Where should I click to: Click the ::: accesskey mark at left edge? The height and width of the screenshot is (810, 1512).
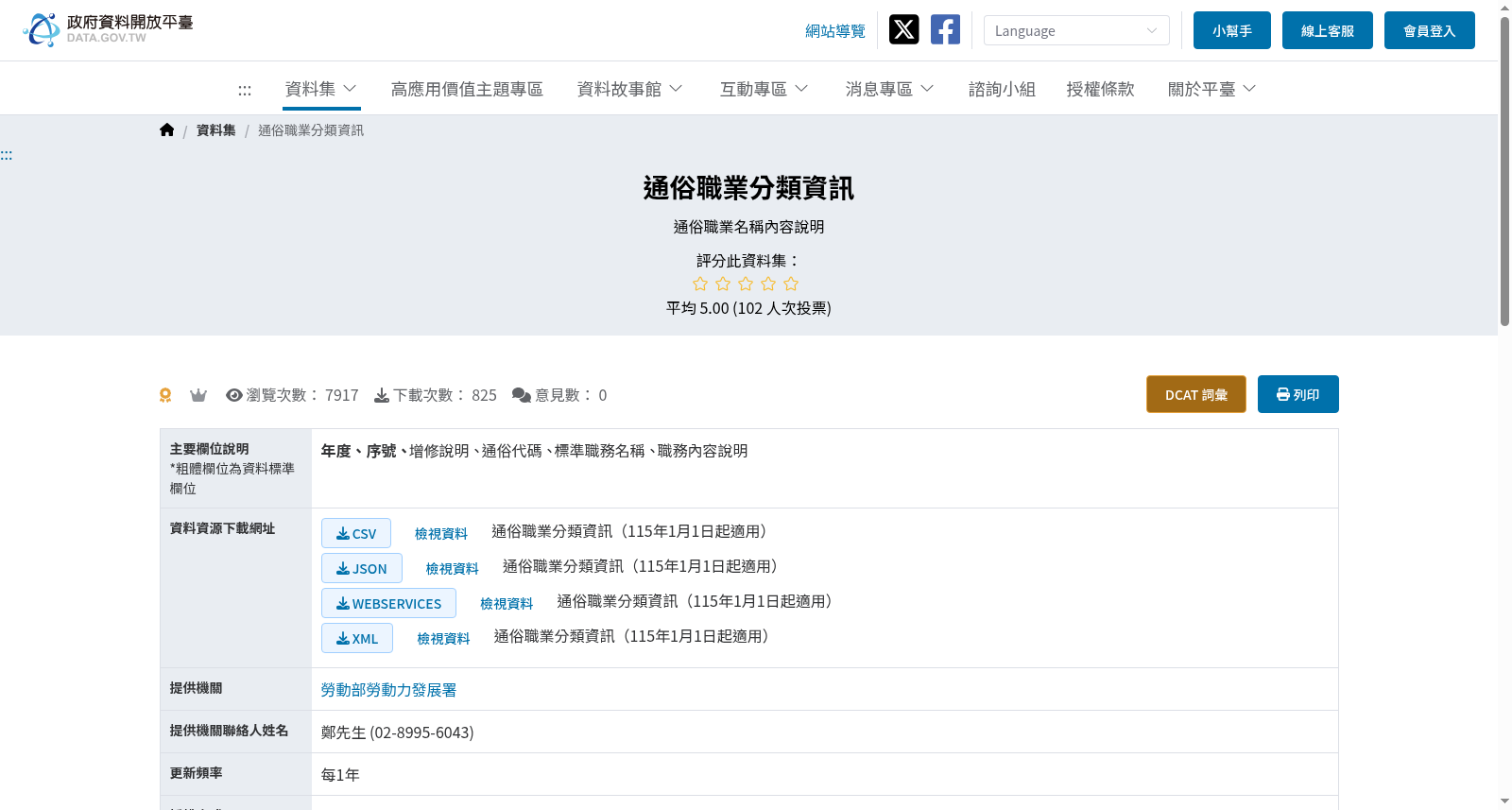pyautogui.click(x=7, y=155)
